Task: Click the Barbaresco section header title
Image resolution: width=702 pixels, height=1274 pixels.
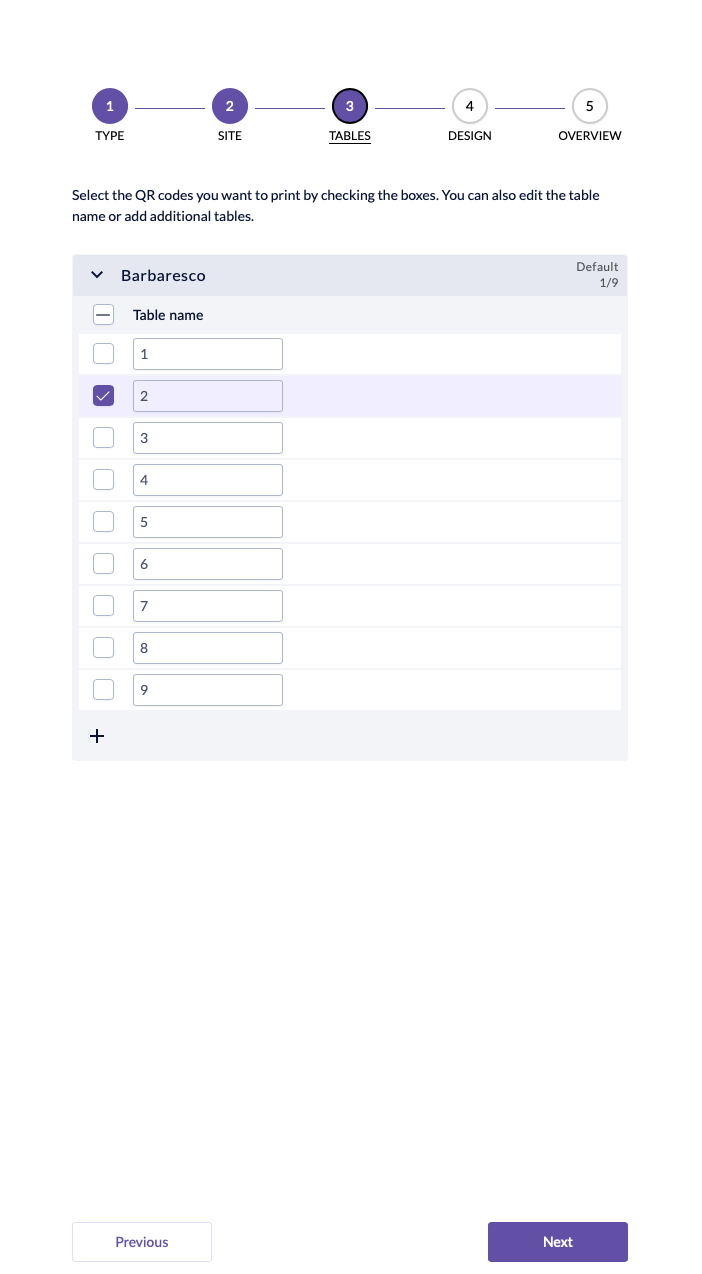Action: click(x=163, y=275)
